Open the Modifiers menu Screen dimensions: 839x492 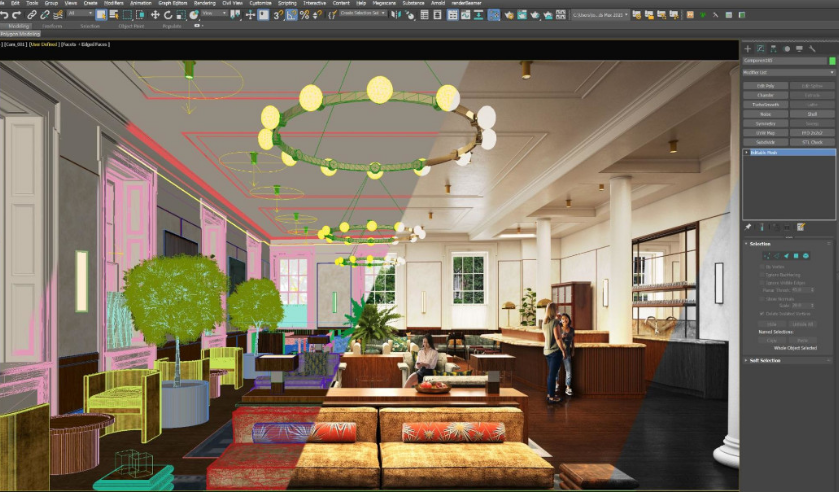(112, 3)
